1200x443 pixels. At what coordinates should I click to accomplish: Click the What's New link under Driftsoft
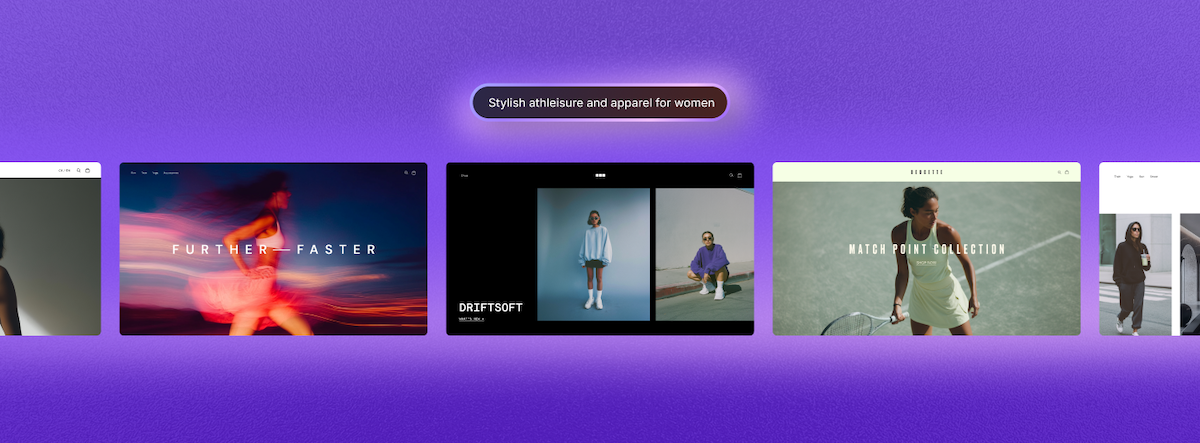point(471,319)
